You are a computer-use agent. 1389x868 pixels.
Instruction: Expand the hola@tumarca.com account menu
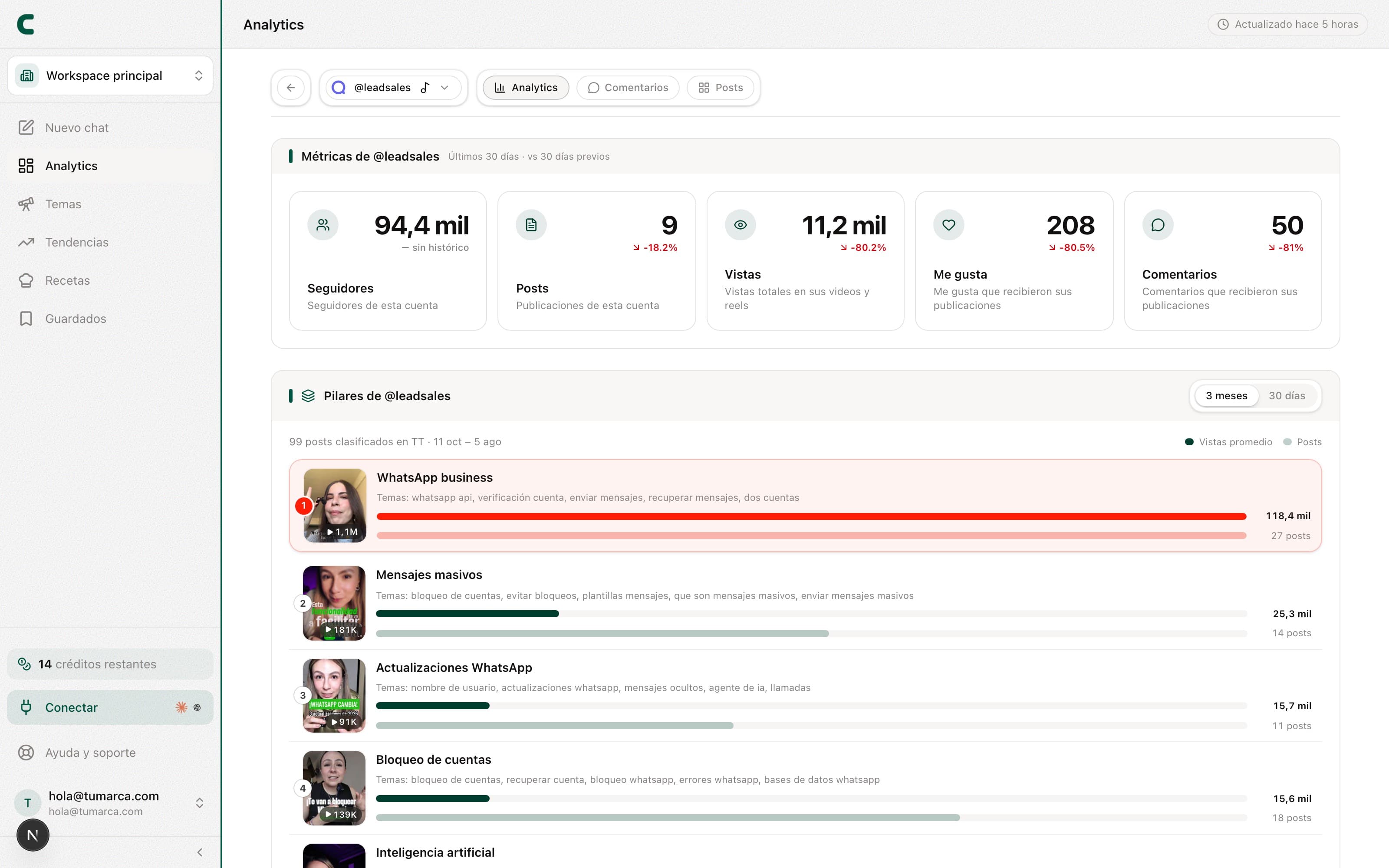[x=110, y=803]
